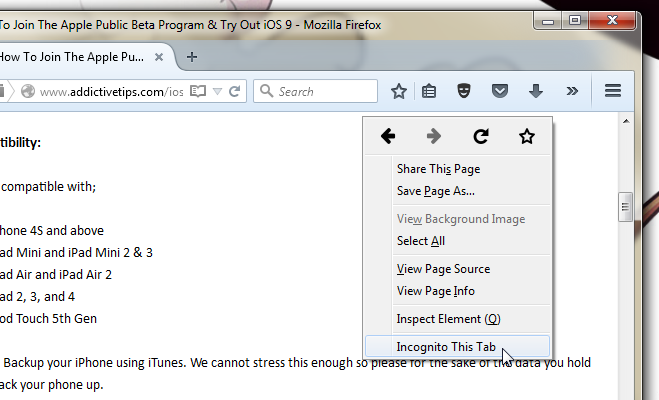The image size is (659, 400).
Task: Select Inspect Element (Q) option
Action: point(448,319)
